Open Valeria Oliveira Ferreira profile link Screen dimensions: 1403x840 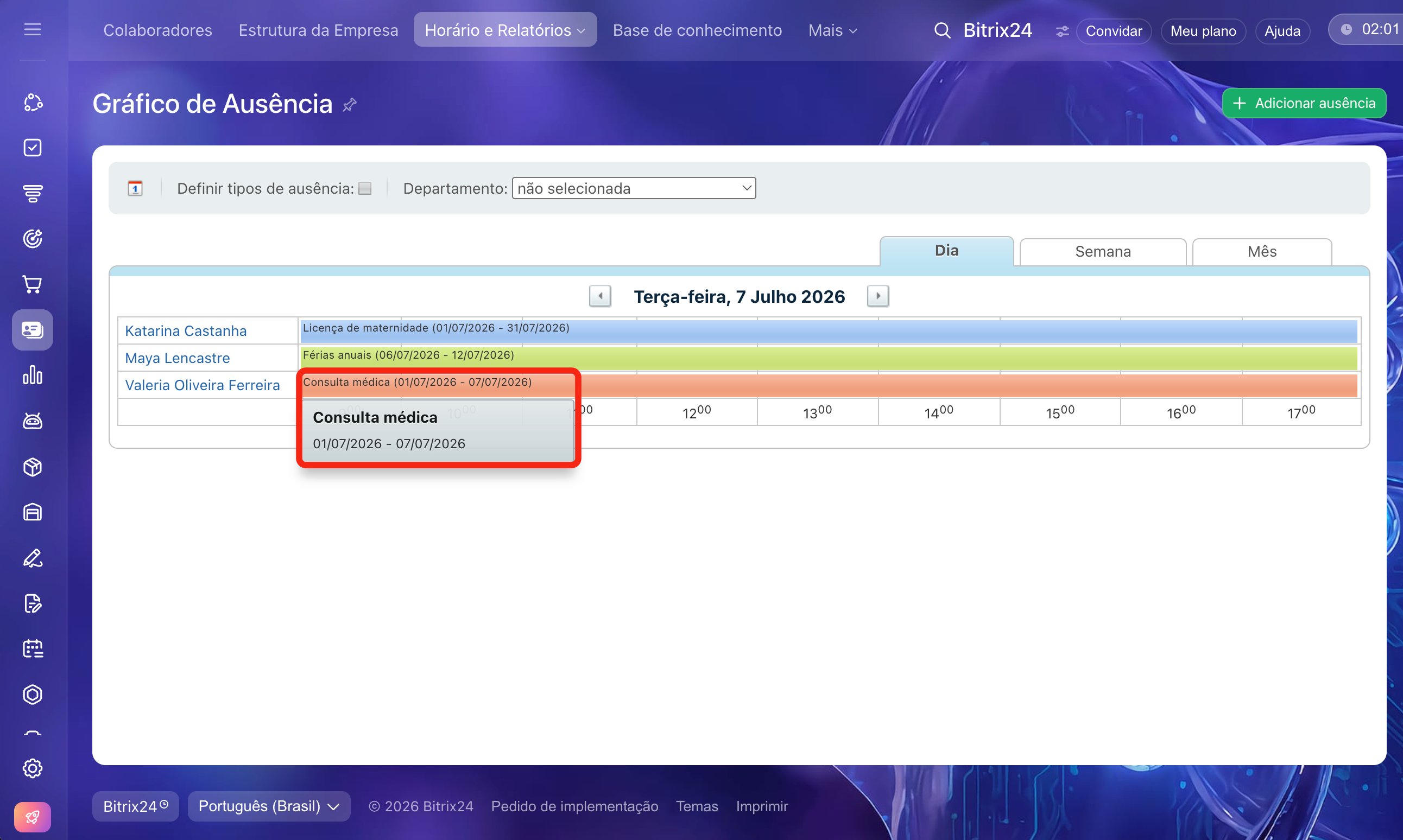point(202,385)
